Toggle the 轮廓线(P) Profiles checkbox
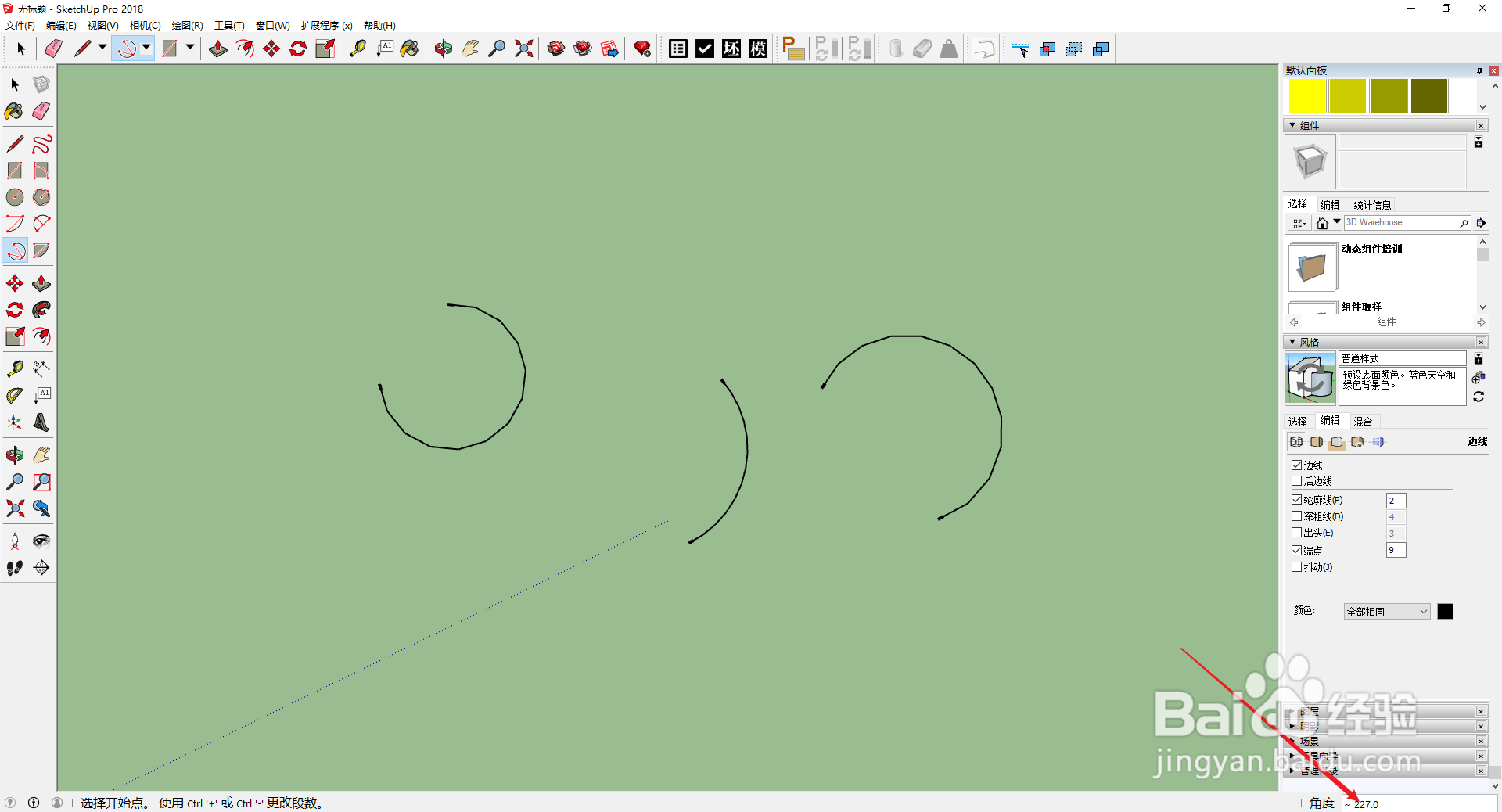This screenshot has width=1502, height=812. pyautogui.click(x=1296, y=500)
